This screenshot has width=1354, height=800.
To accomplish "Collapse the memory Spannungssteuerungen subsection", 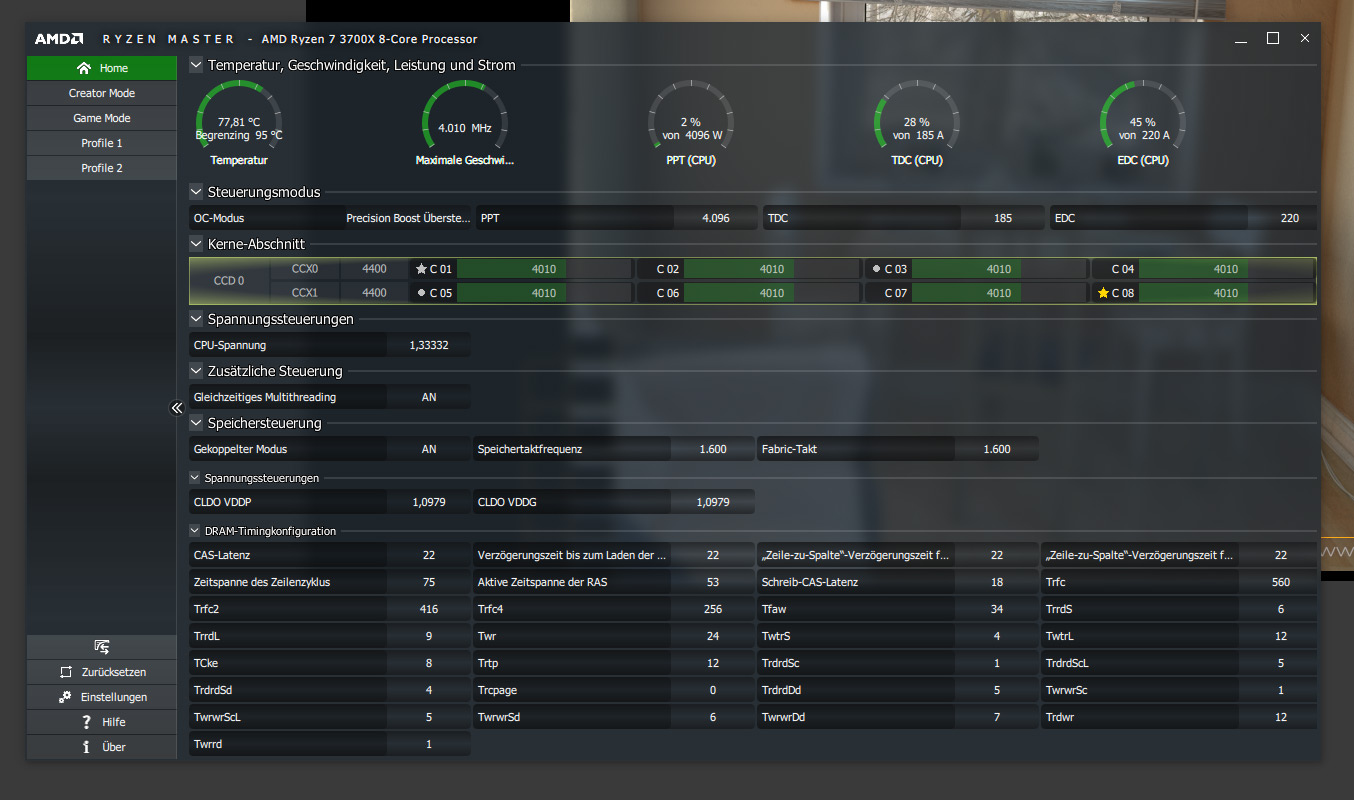I will (195, 478).
